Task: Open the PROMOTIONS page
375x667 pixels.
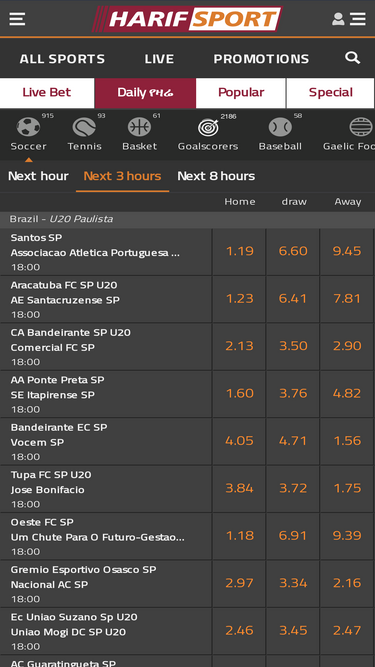Action: pos(261,58)
